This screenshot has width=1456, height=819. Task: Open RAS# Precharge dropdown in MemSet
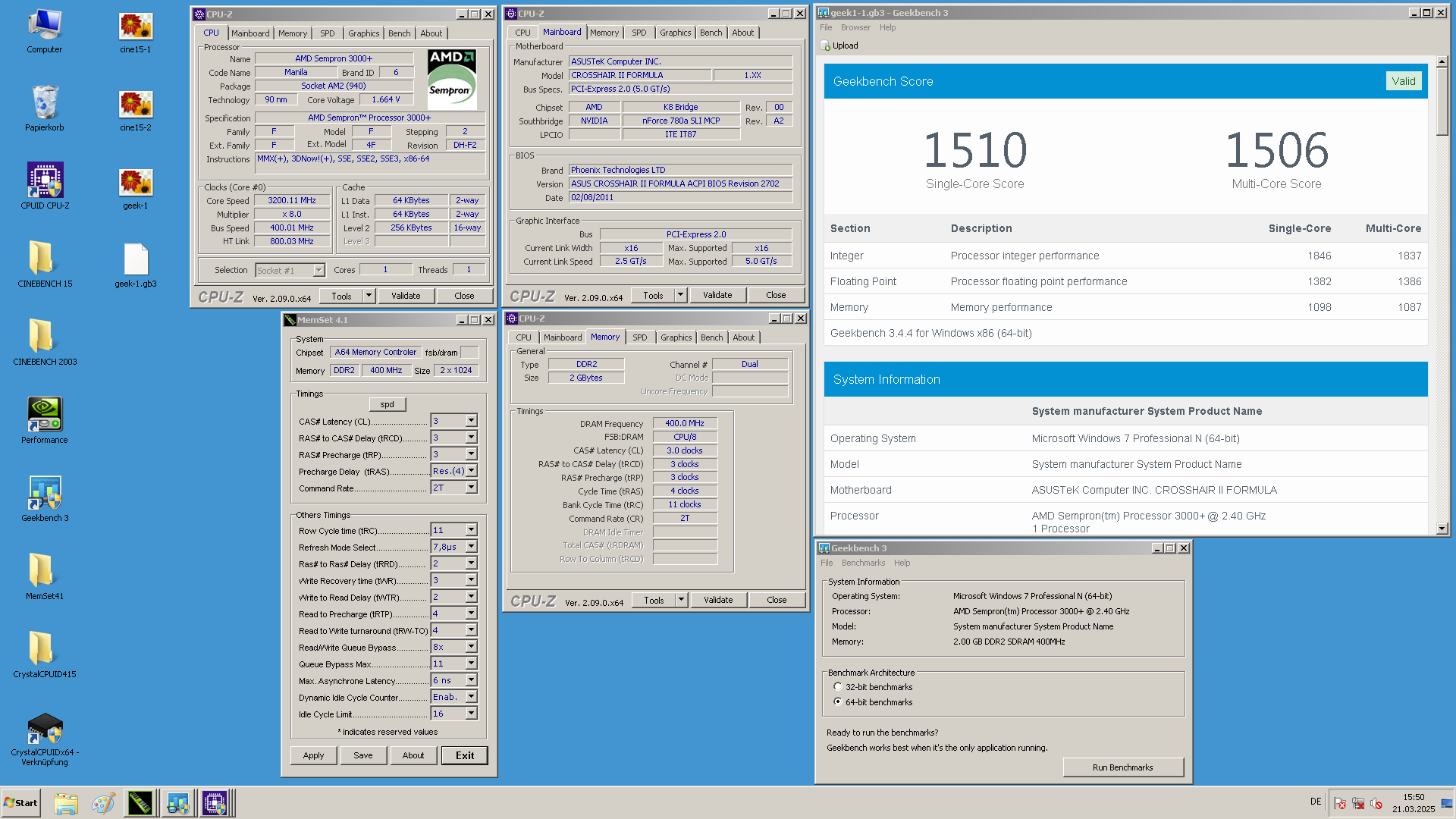471,454
